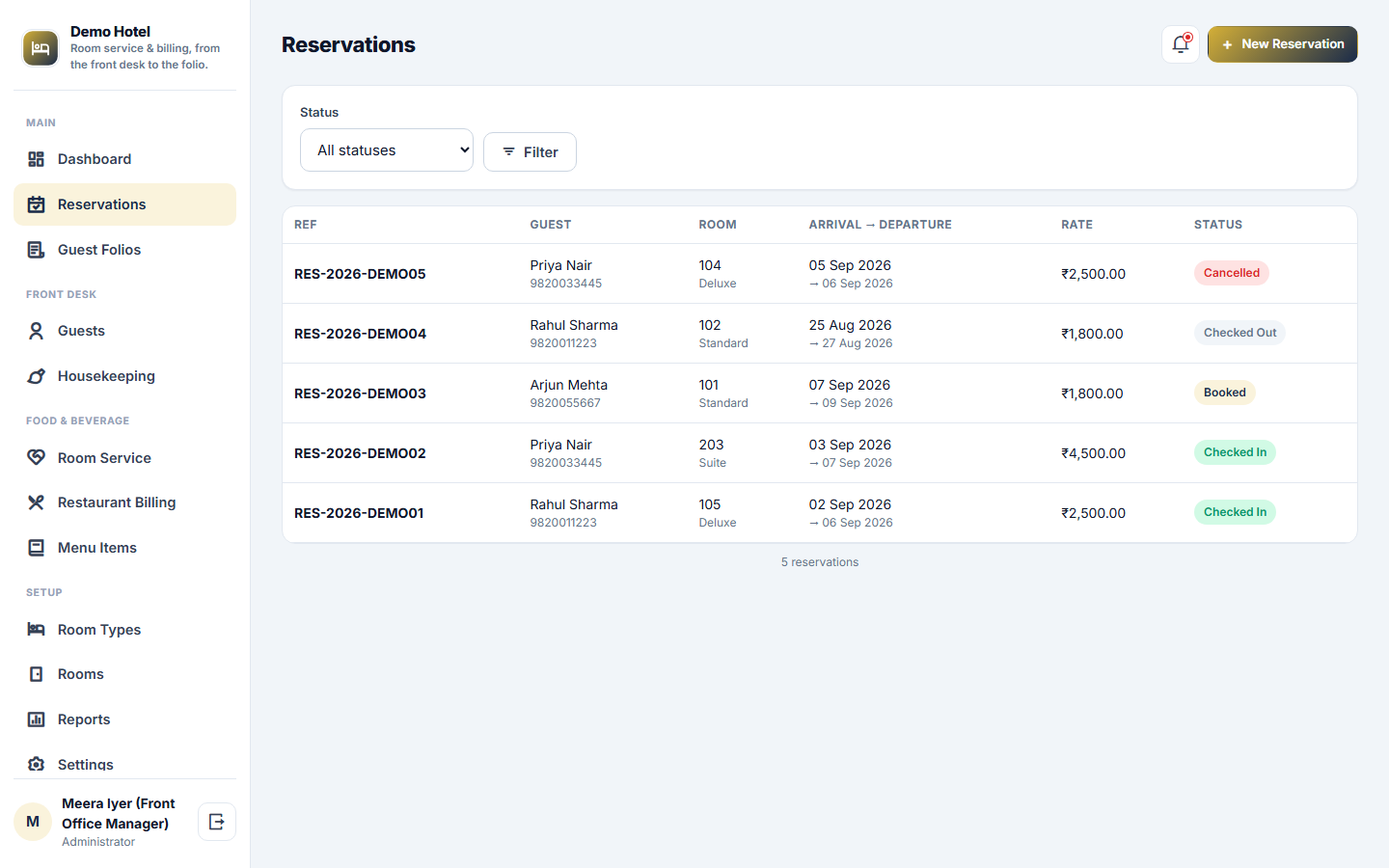Click the Demo Hotel logo icon
This screenshot has height=868, width=1389.
click(41, 48)
